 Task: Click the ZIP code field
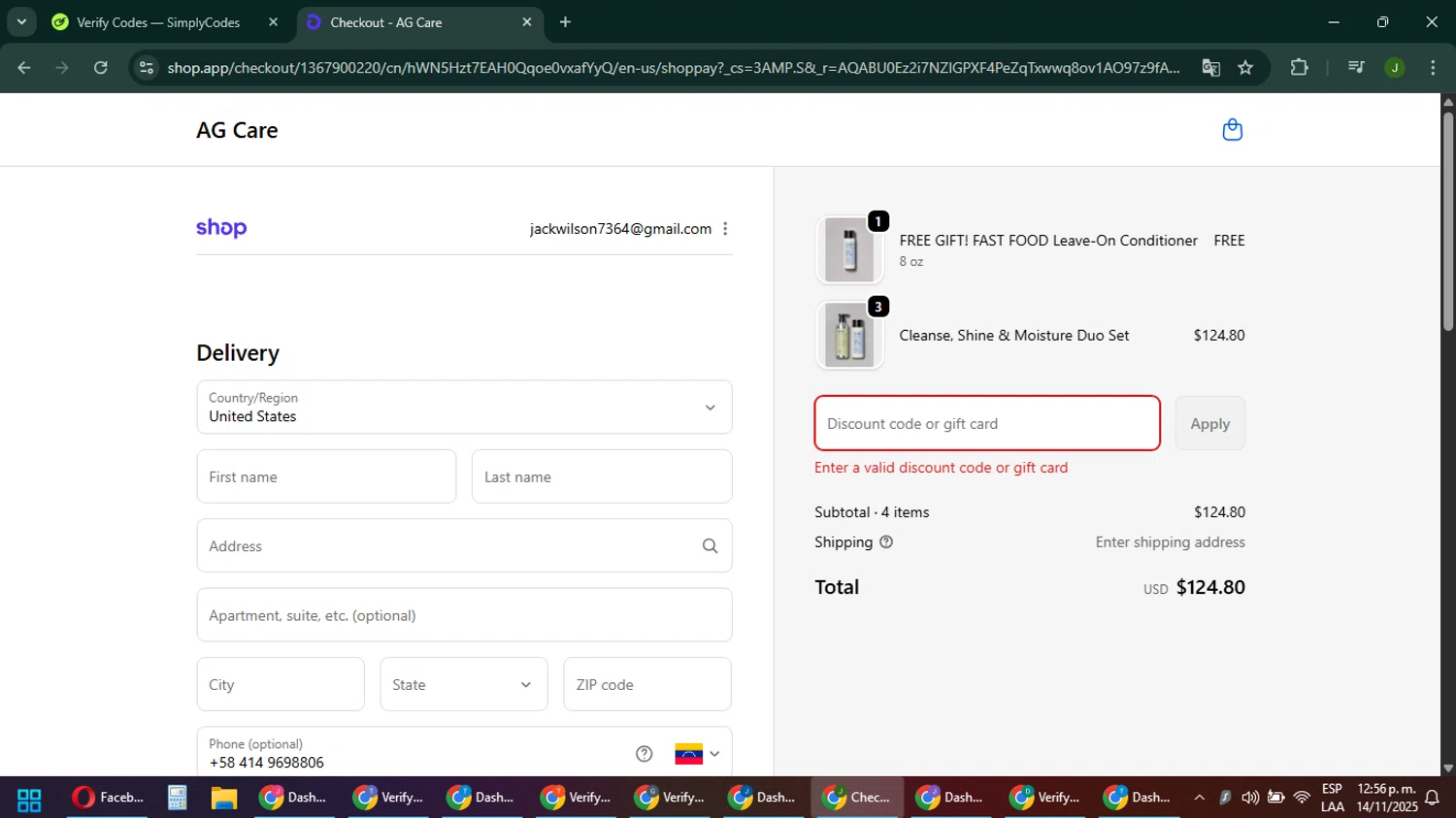coord(647,684)
